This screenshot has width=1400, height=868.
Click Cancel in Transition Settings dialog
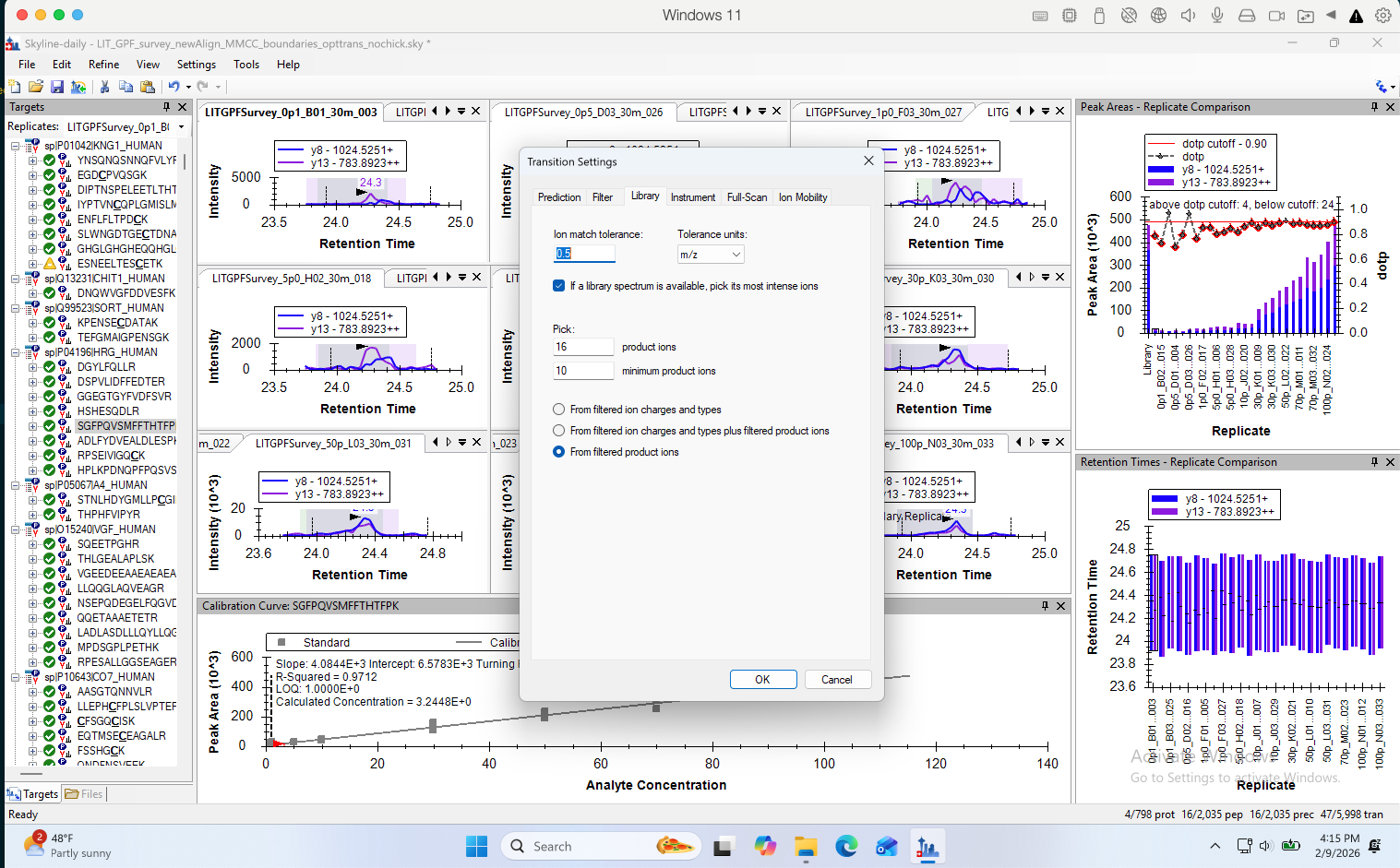pos(836,680)
